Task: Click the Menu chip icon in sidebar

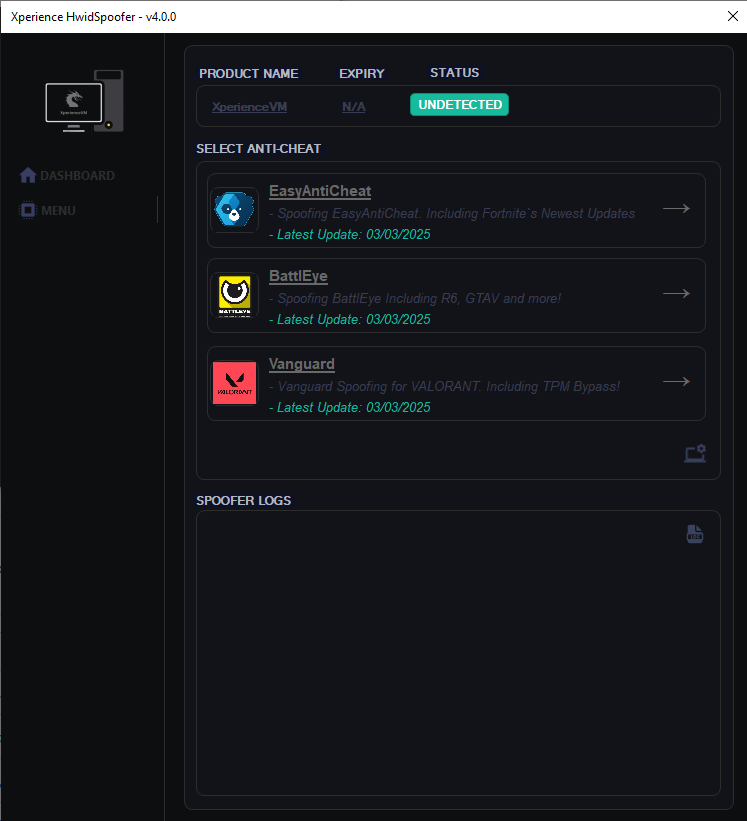Action: point(28,210)
